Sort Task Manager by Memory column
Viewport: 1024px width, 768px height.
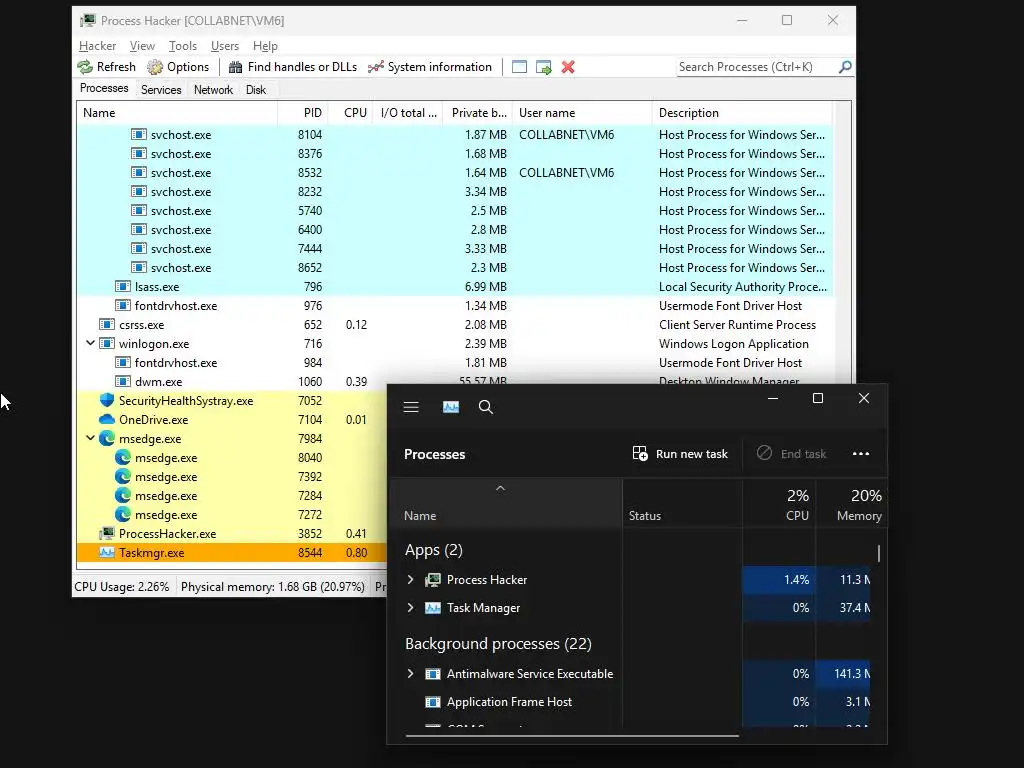tap(851, 504)
